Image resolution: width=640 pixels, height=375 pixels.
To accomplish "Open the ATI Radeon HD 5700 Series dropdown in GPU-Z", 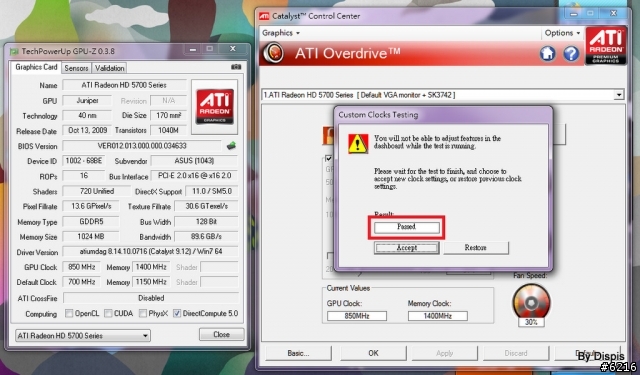I will (83, 336).
